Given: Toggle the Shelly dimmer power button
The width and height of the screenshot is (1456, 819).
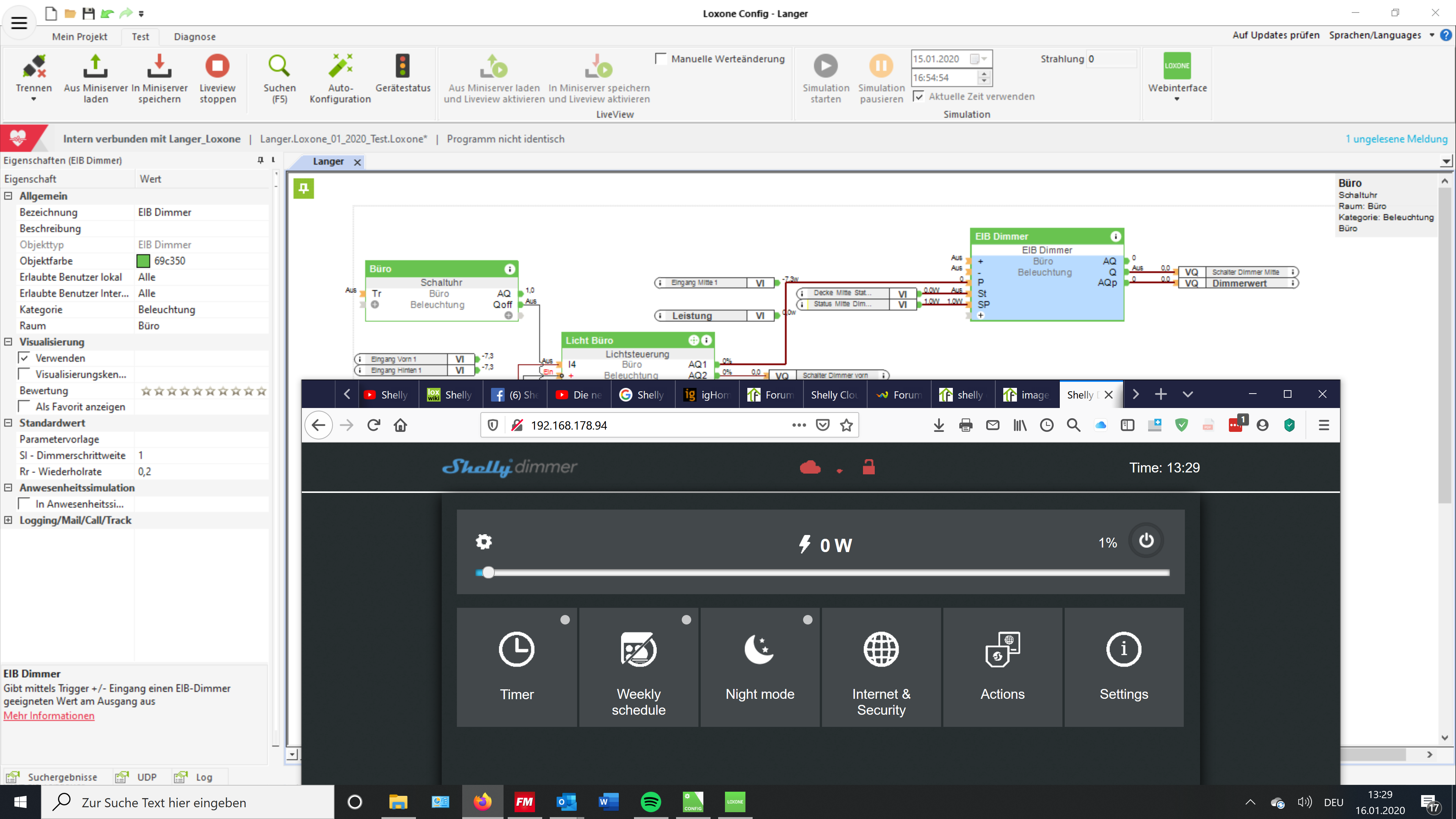Looking at the screenshot, I should 1146,540.
